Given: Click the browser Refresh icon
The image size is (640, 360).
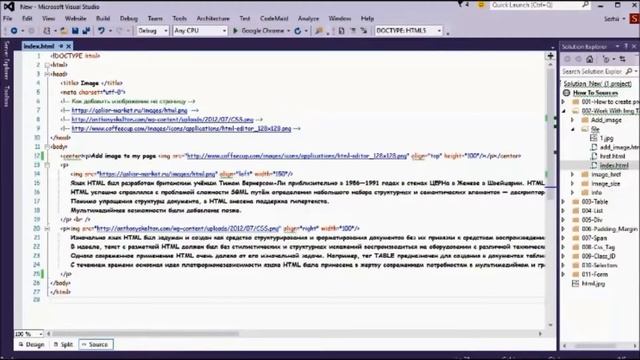Looking at the screenshot, I should [298, 31].
